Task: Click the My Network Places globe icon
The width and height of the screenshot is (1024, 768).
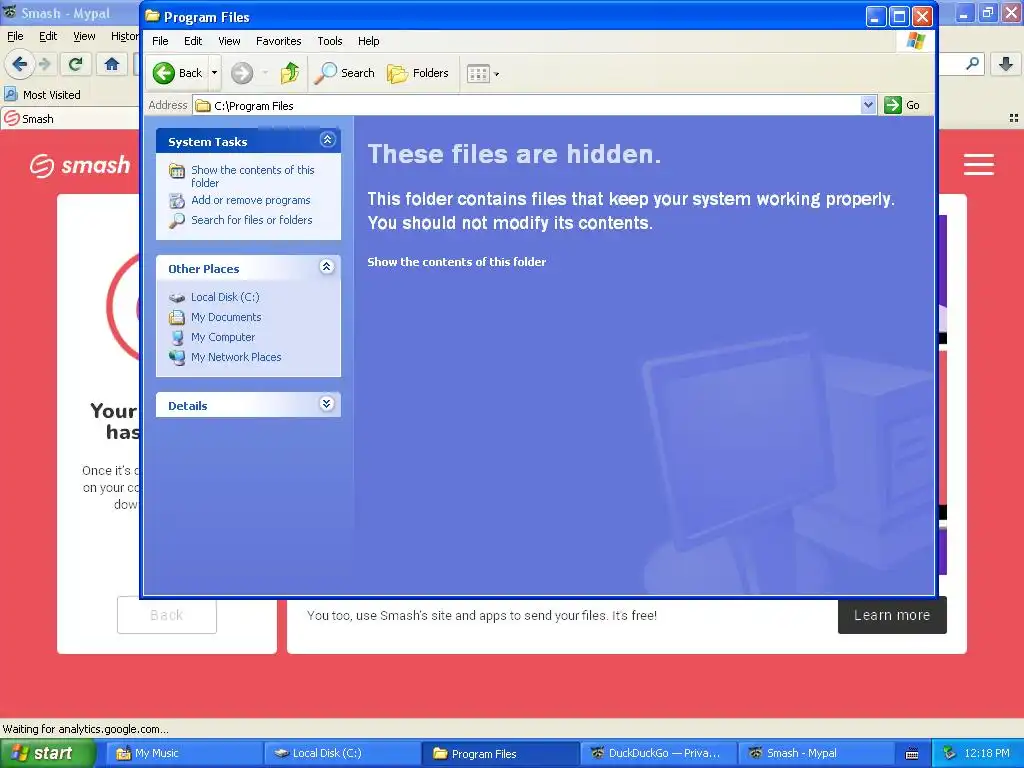Action: click(177, 358)
